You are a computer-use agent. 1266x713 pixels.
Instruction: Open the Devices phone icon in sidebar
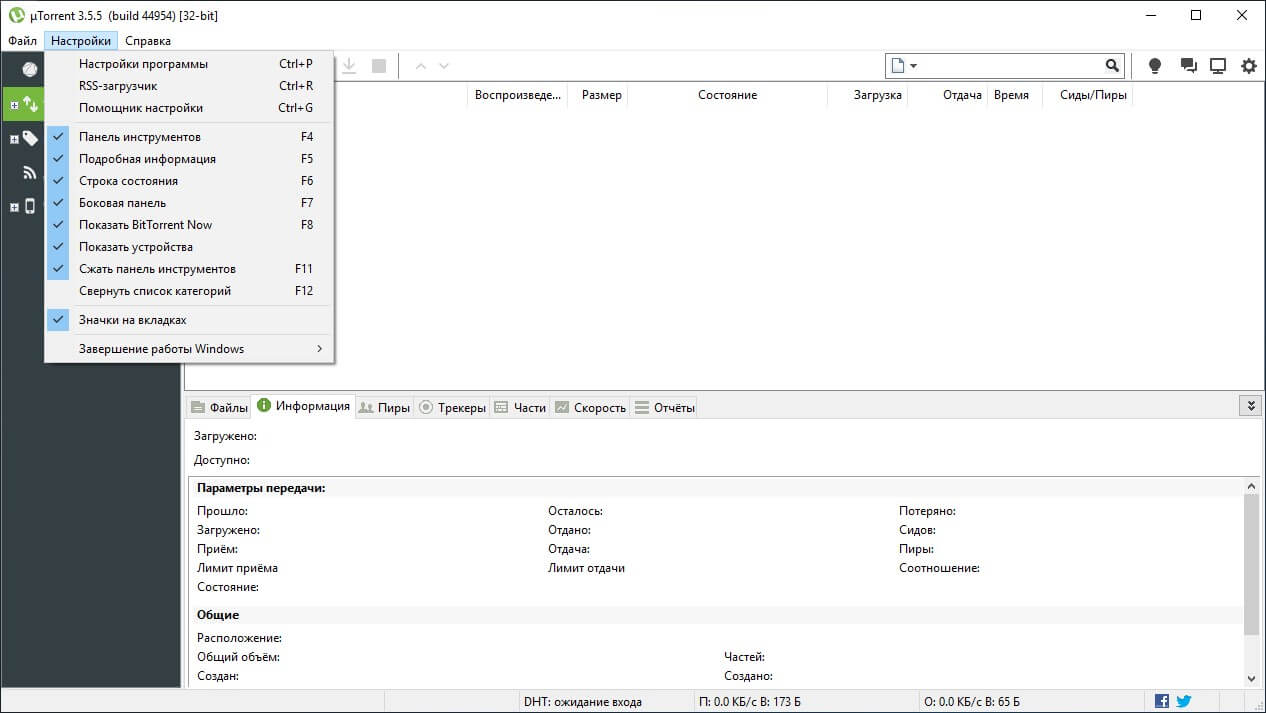30,206
